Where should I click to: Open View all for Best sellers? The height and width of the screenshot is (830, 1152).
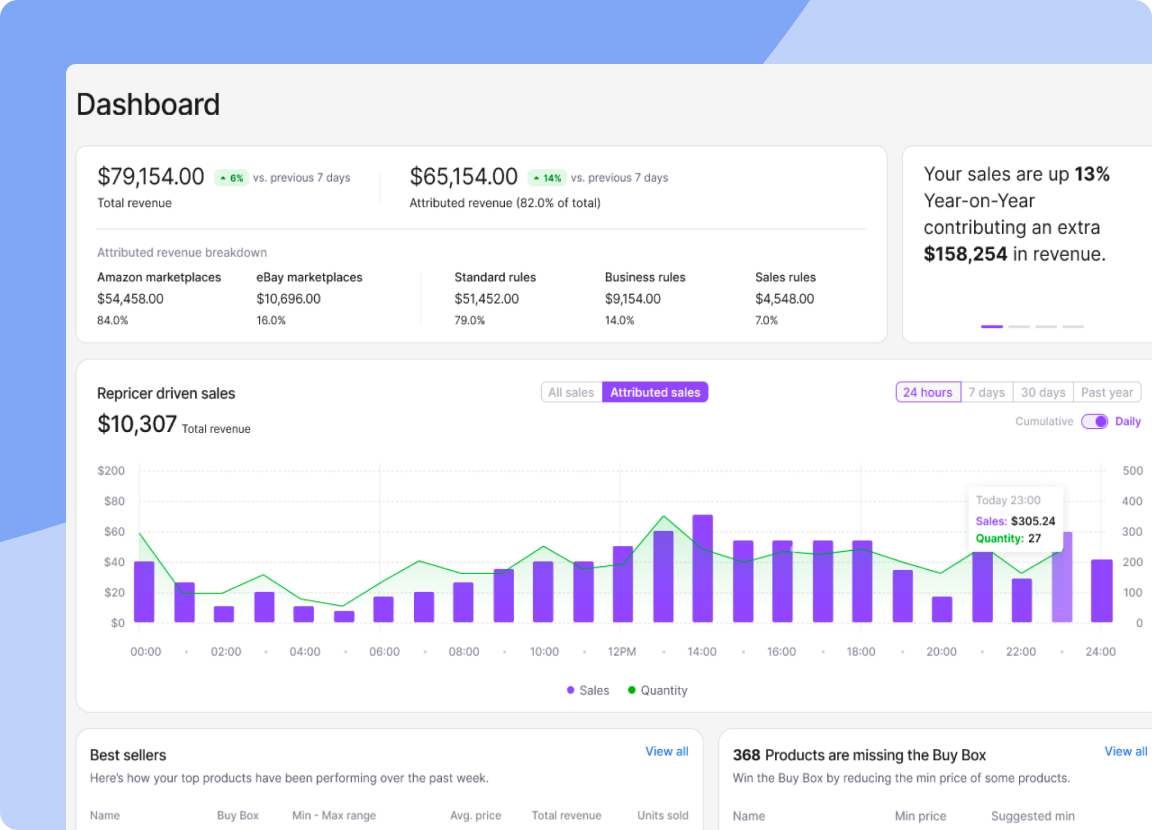666,751
